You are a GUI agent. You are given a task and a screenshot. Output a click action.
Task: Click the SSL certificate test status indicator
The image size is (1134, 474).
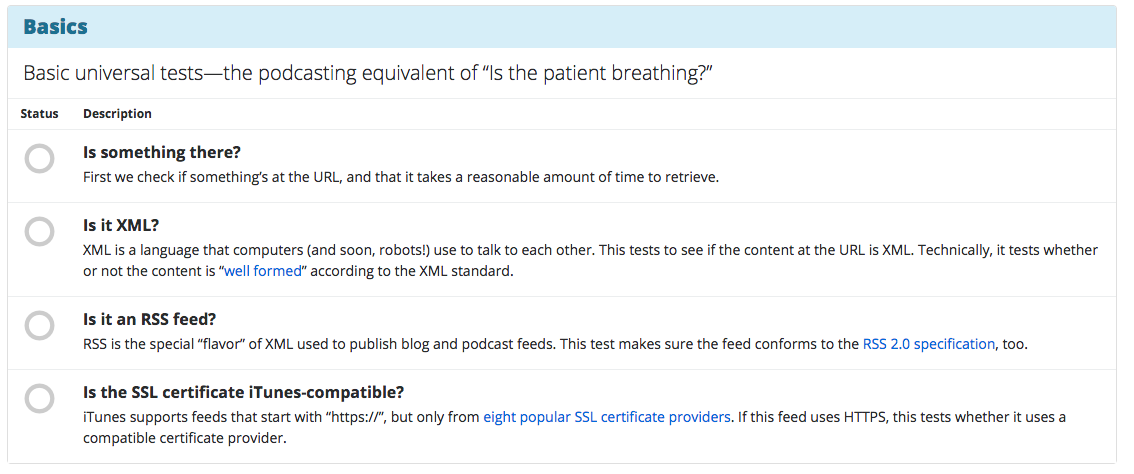[x=39, y=399]
